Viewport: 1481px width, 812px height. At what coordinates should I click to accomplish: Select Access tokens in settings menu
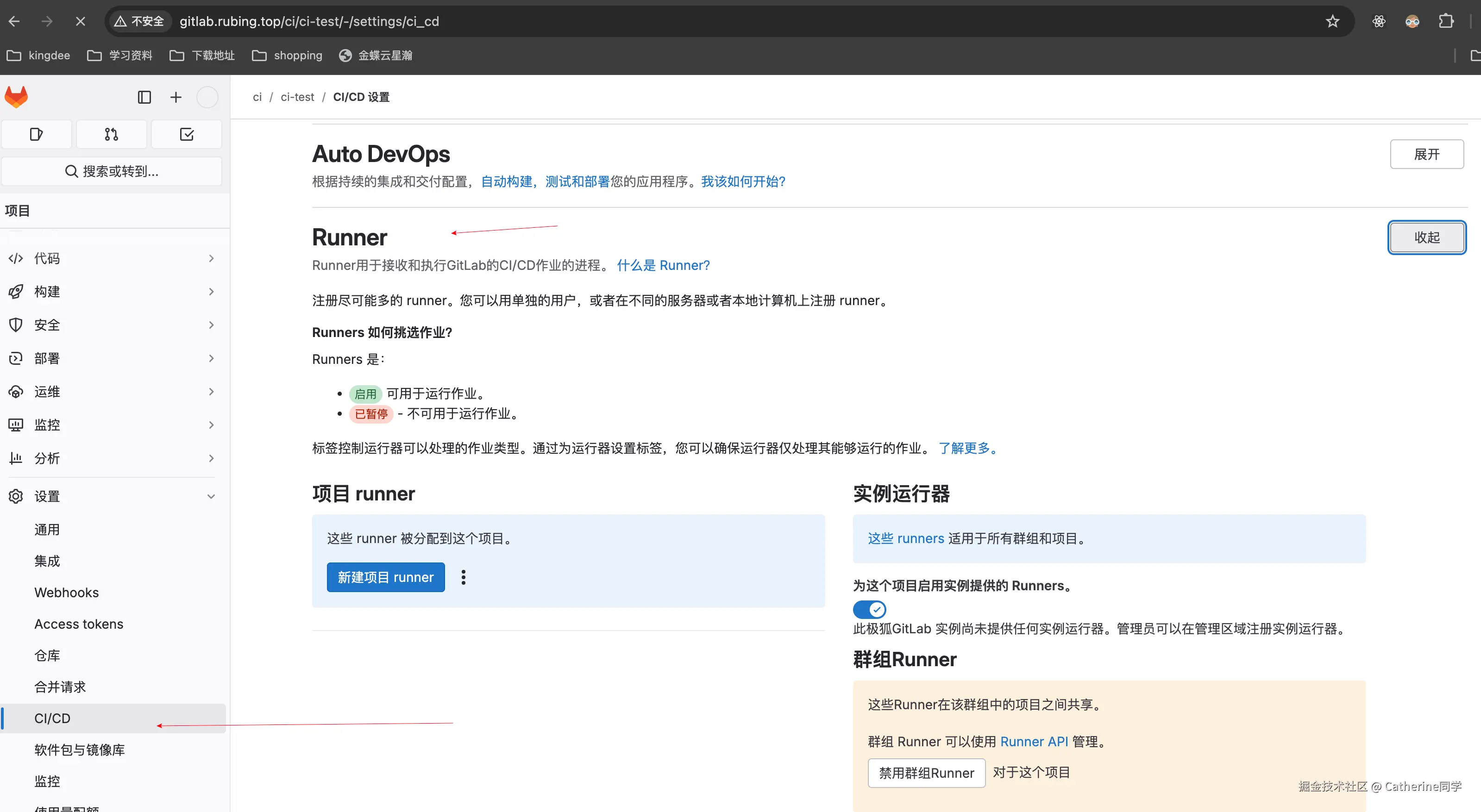[x=79, y=624]
